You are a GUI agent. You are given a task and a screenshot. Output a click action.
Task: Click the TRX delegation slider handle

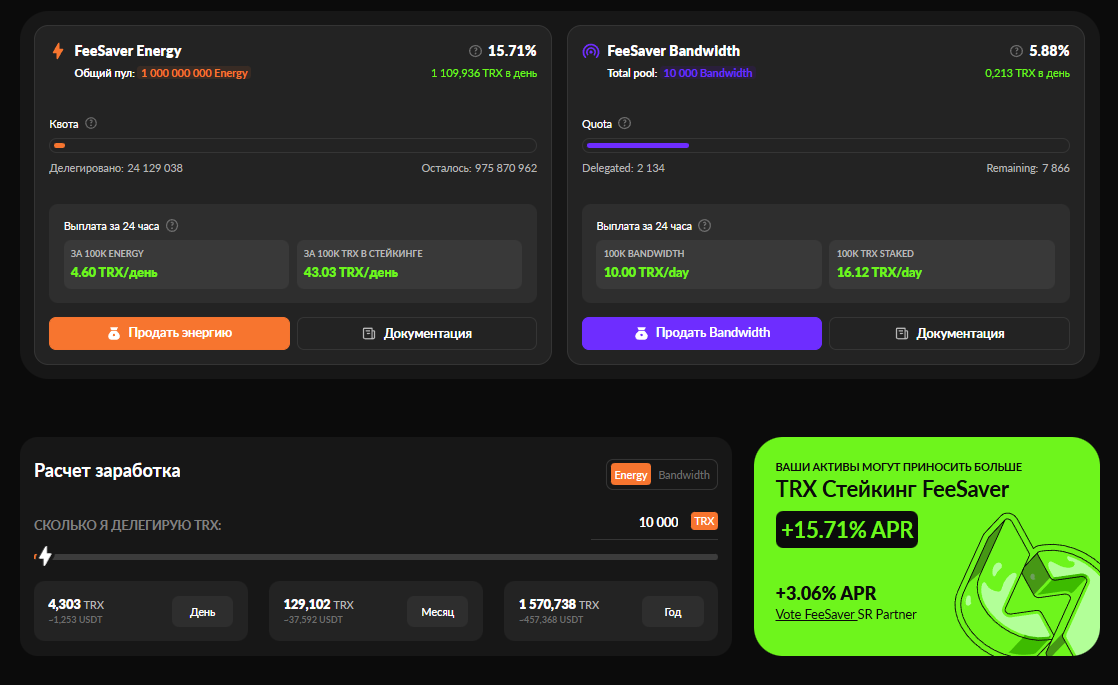click(x=44, y=556)
